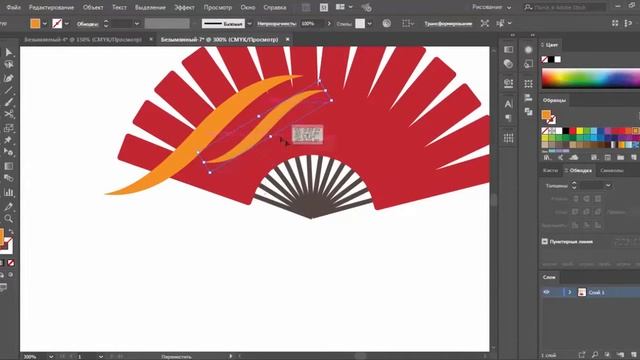Click the Трансформирование button
The image size is (640, 360).
(448, 24)
